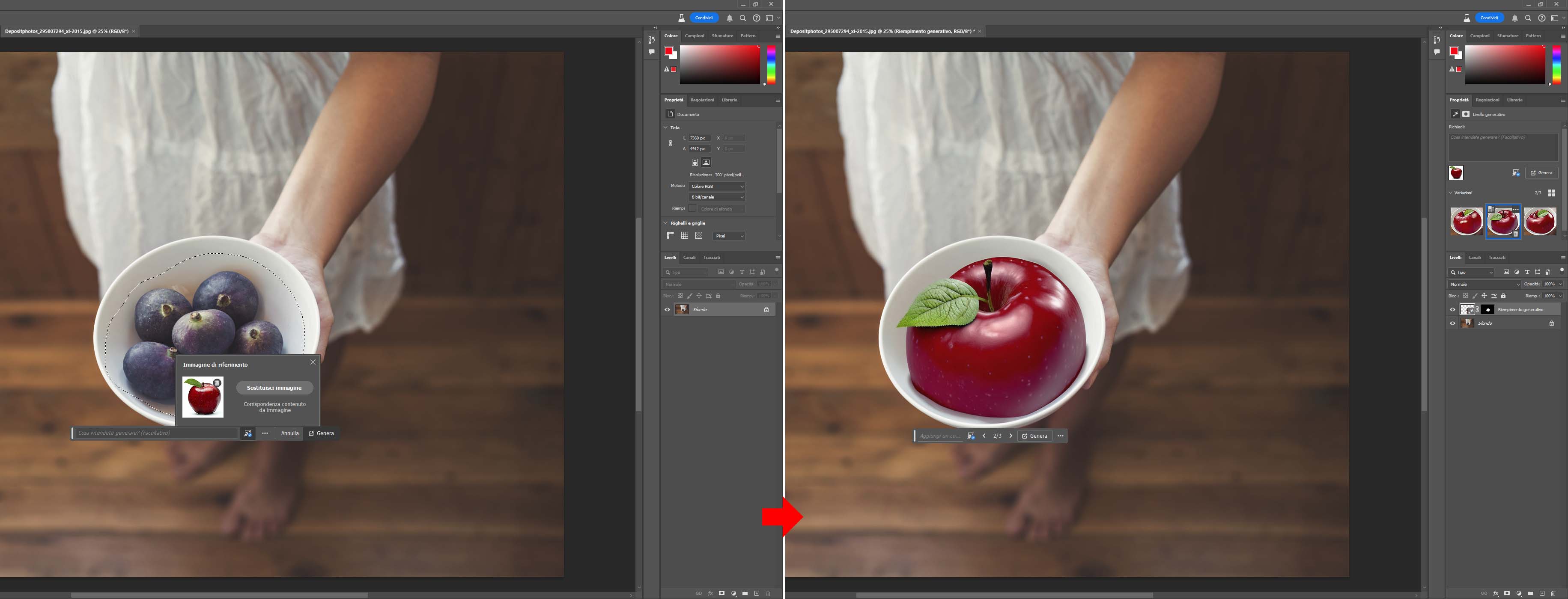
Task: Switch to Canali tab in left window
Action: click(x=689, y=257)
